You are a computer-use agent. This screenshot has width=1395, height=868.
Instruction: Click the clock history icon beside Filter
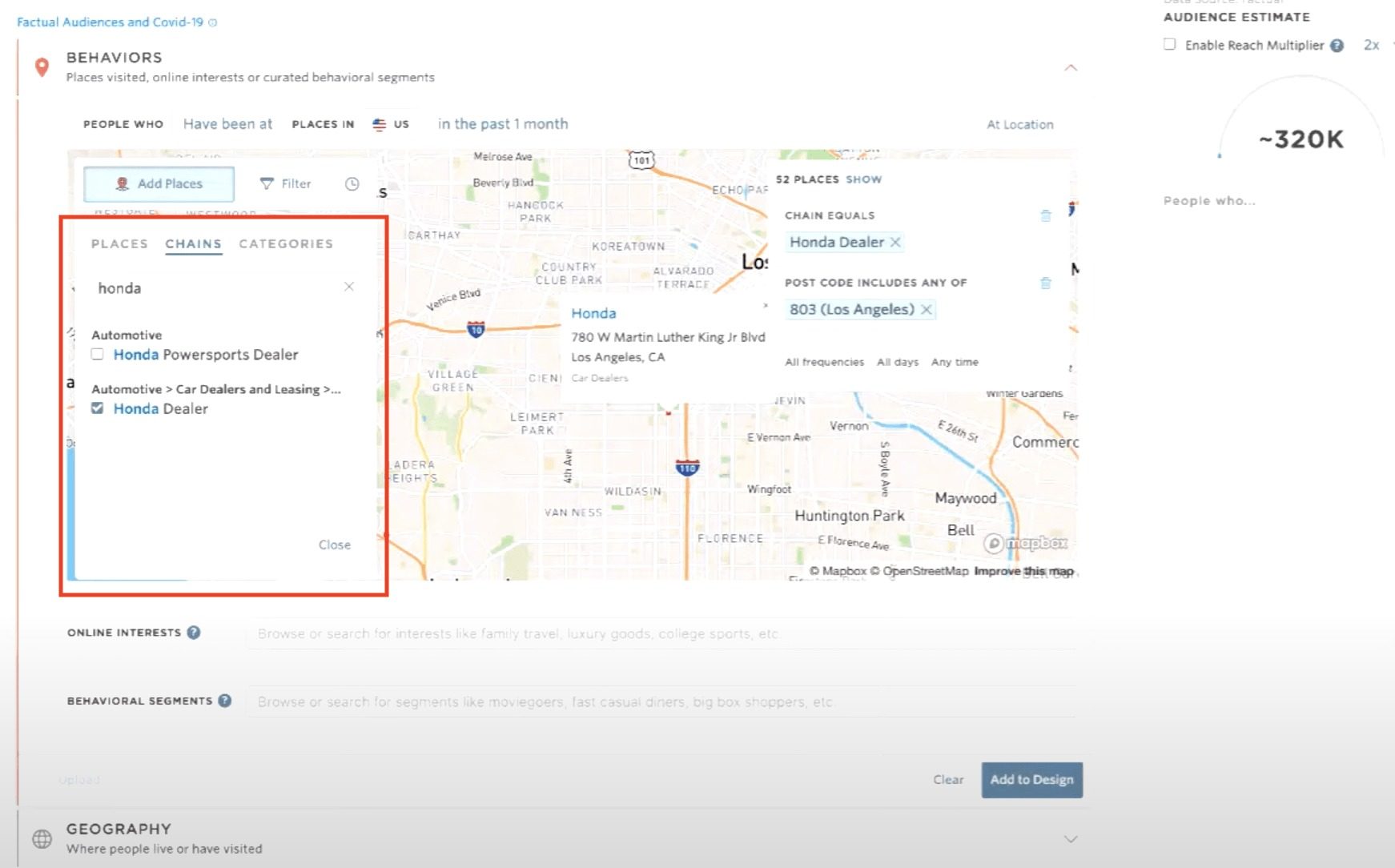(x=352, y=183)
